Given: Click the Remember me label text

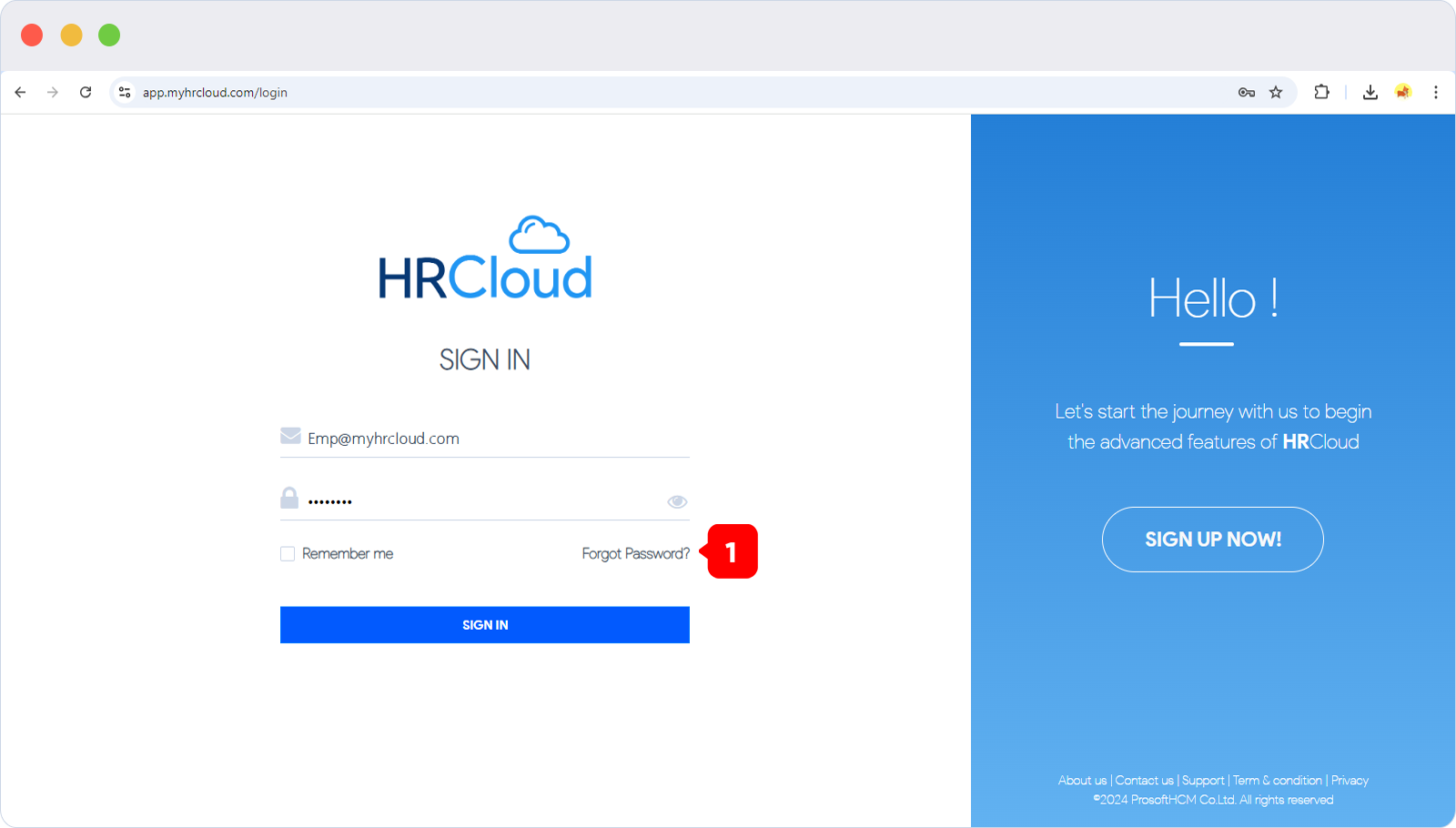Looking at the screenshot, I should 348,553.
